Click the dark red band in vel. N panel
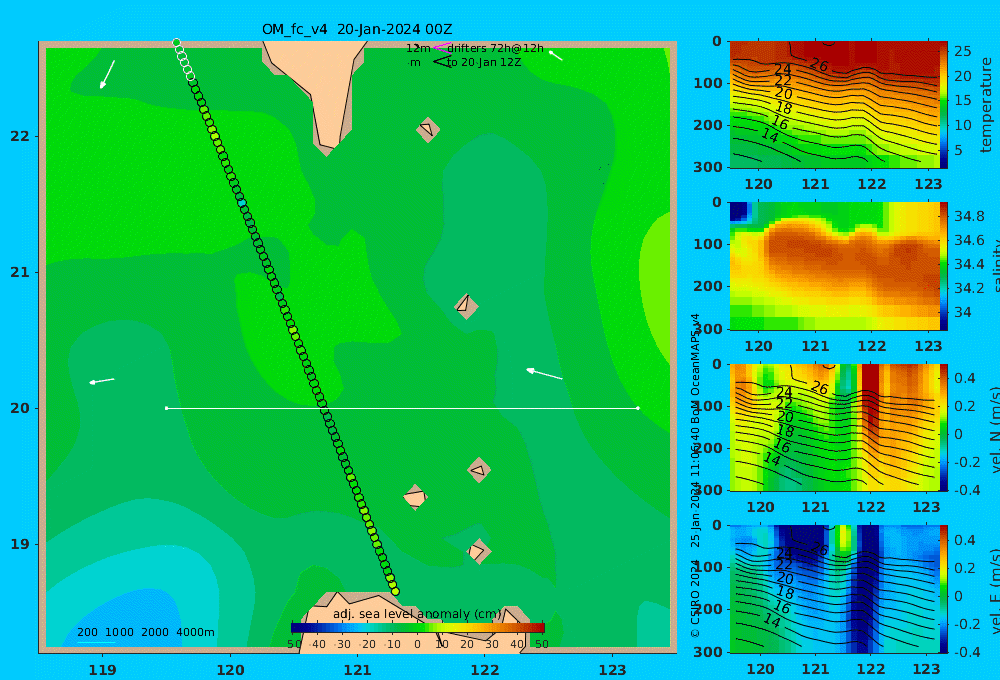Screen dimensions: 1000x680 [871, 399]
